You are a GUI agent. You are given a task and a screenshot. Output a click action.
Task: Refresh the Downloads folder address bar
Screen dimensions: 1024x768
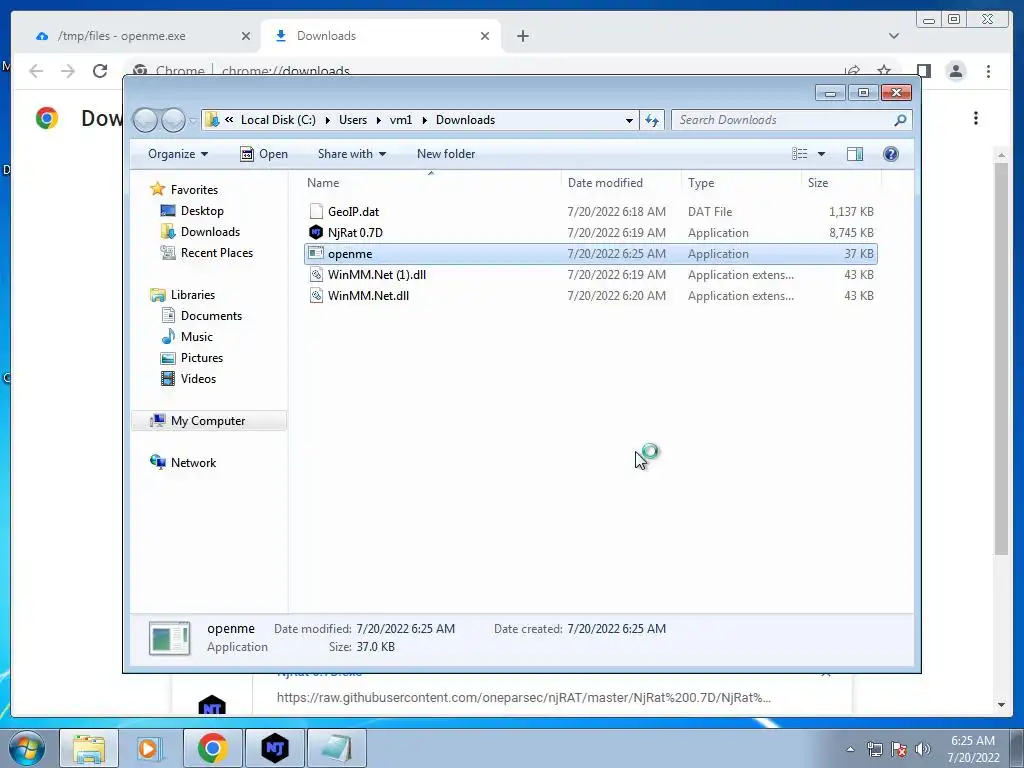click(652, 120)
